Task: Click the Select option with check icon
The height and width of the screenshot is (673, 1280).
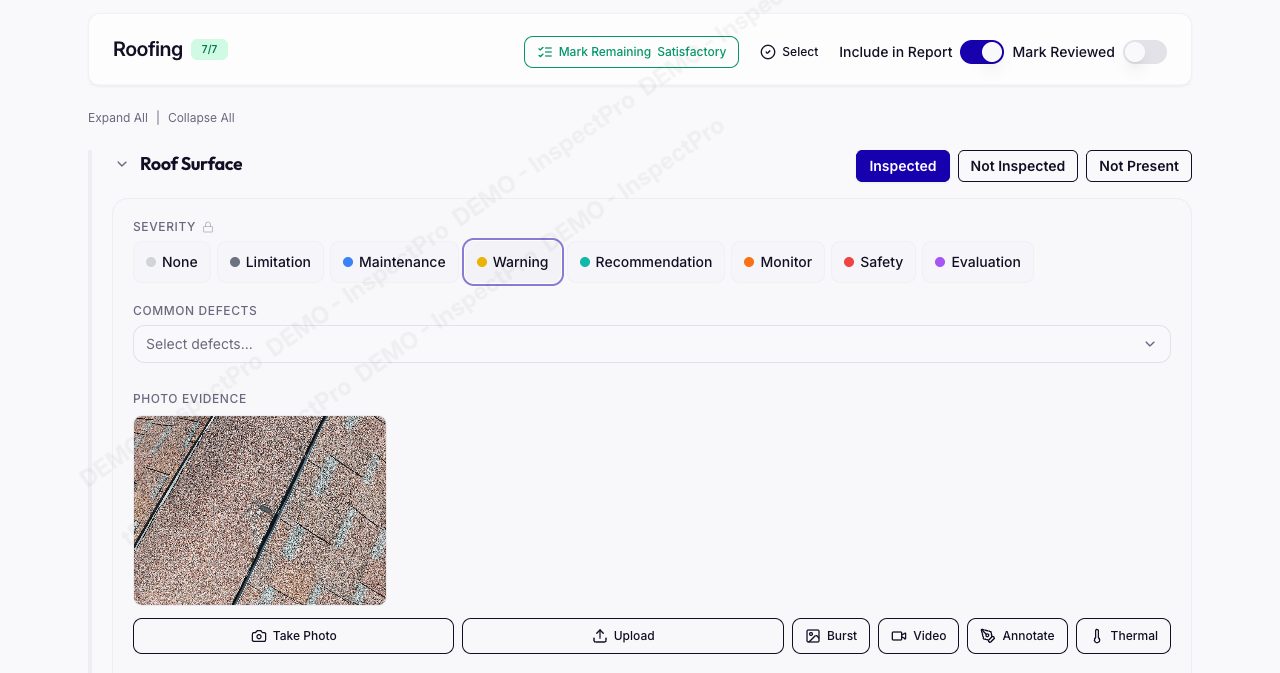Action: (x=789, y=52)
